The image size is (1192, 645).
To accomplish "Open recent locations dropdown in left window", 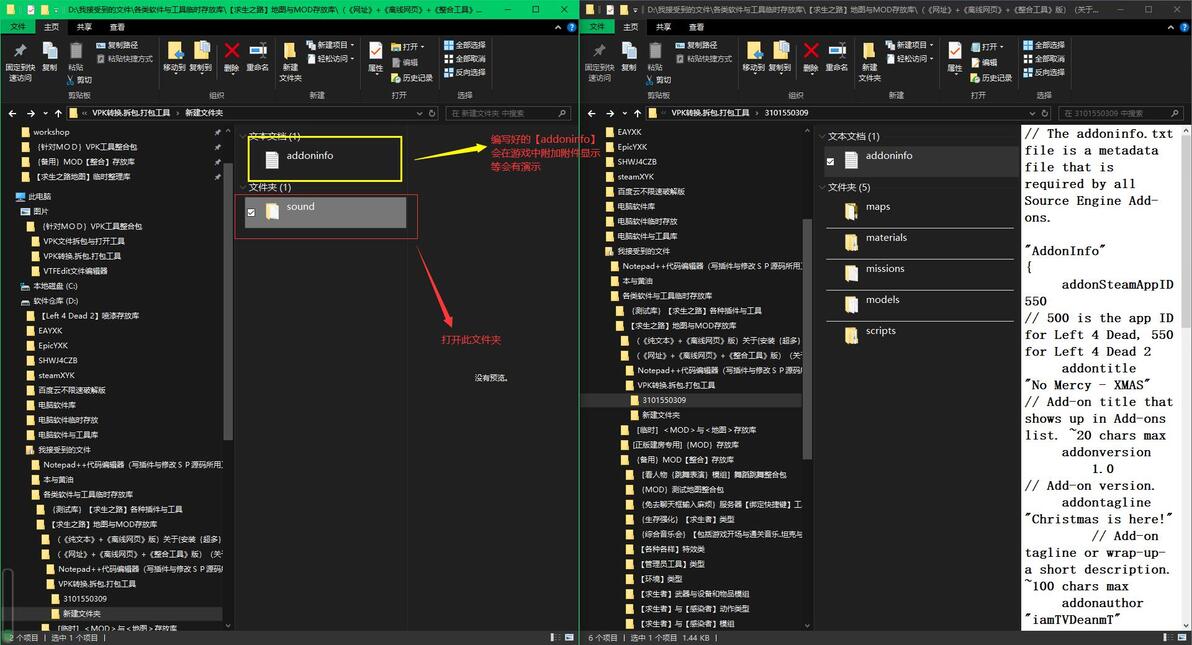I will point(46,113).
